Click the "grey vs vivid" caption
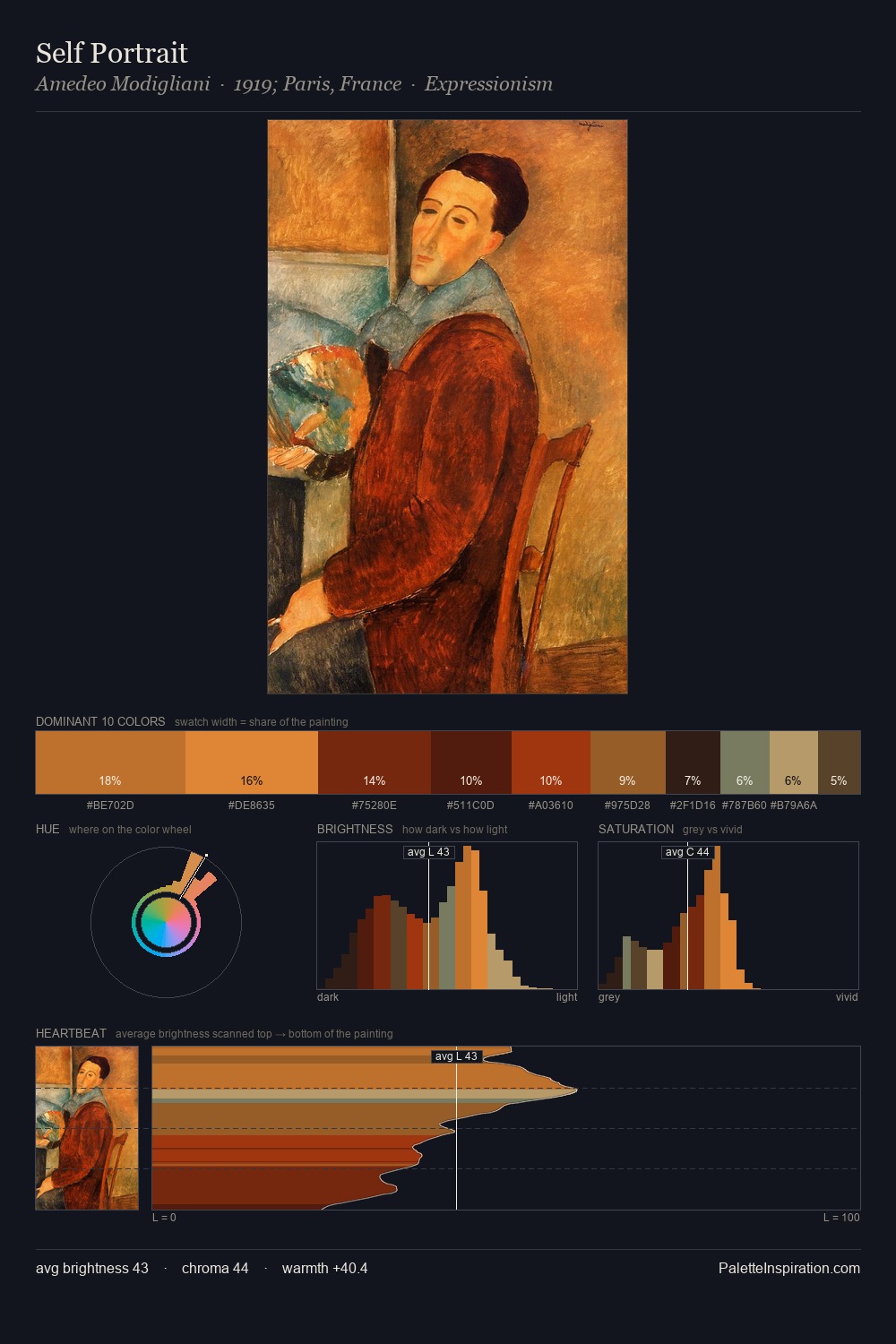The image size is (896, 1344). click(712, 830)
